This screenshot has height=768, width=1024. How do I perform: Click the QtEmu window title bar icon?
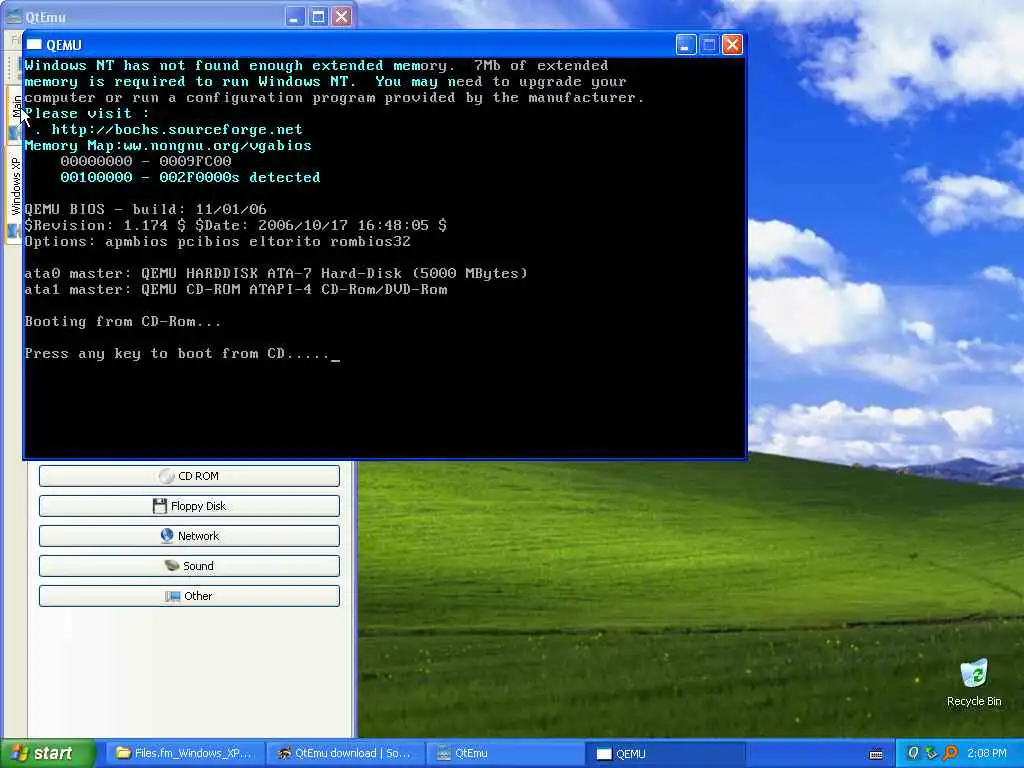pos(14,16)
